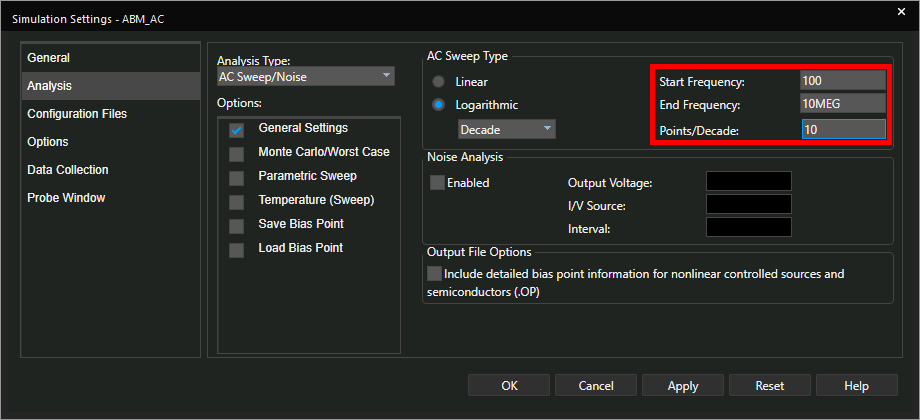Click the Output Voltage field
Screen dimensions: 920x420
(x=749, y=181)
